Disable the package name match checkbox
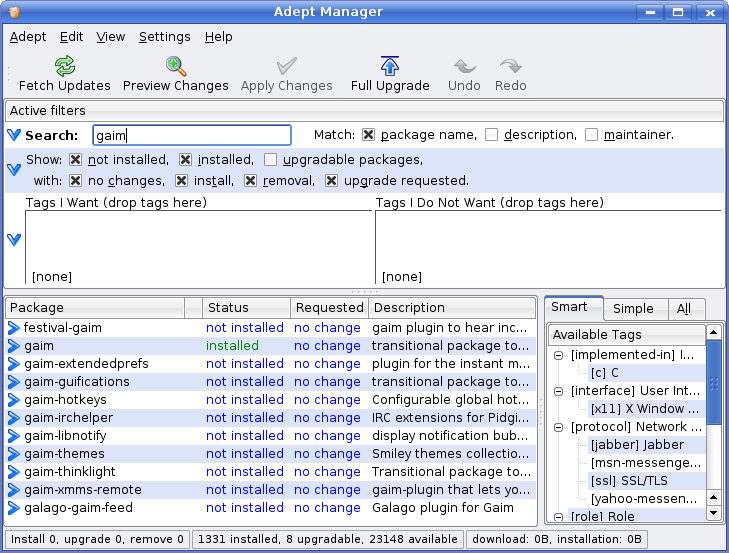This screenshot has height=553, width=729. (x=369, y=135)
